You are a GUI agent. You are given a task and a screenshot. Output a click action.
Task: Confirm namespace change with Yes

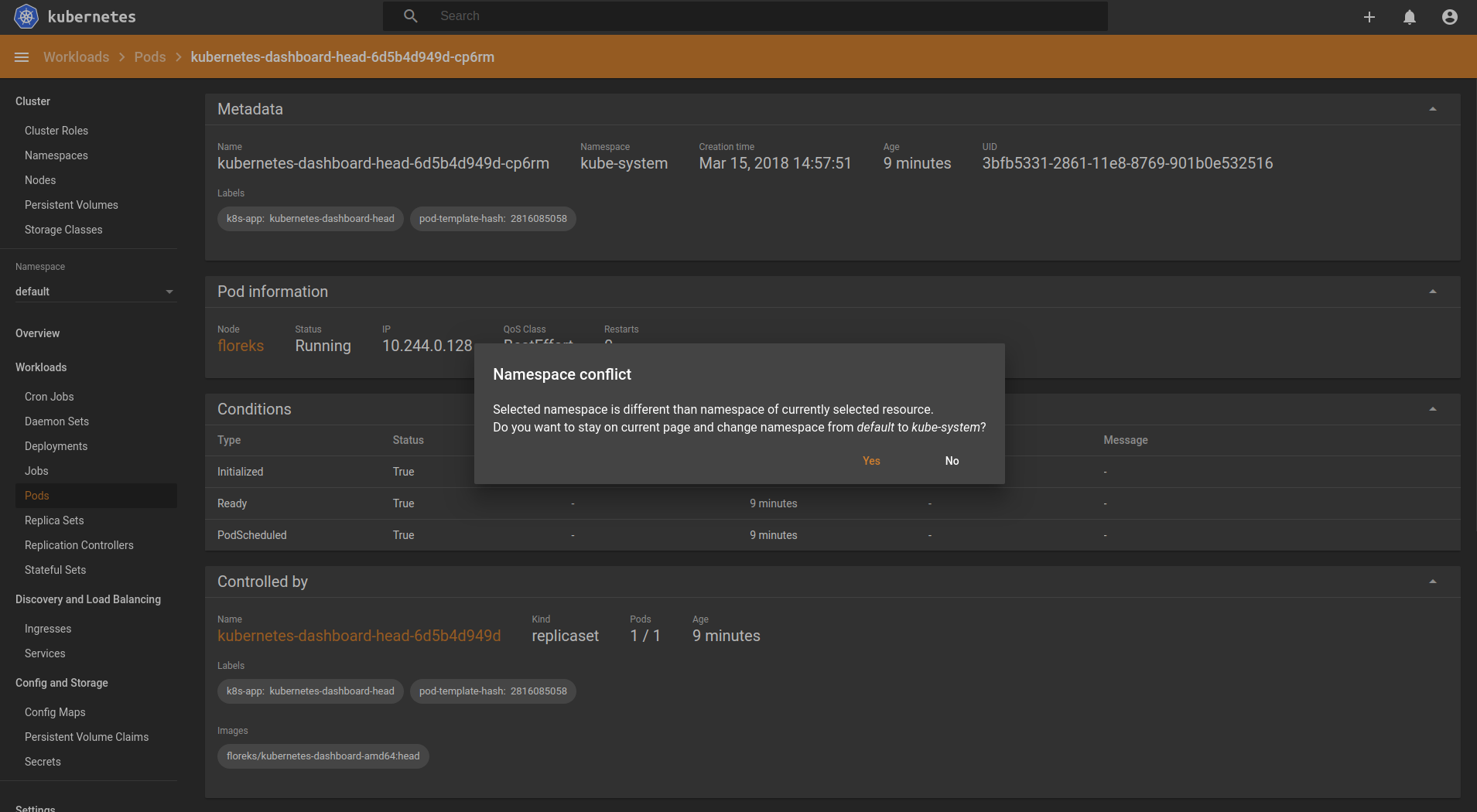coord(870,460)
